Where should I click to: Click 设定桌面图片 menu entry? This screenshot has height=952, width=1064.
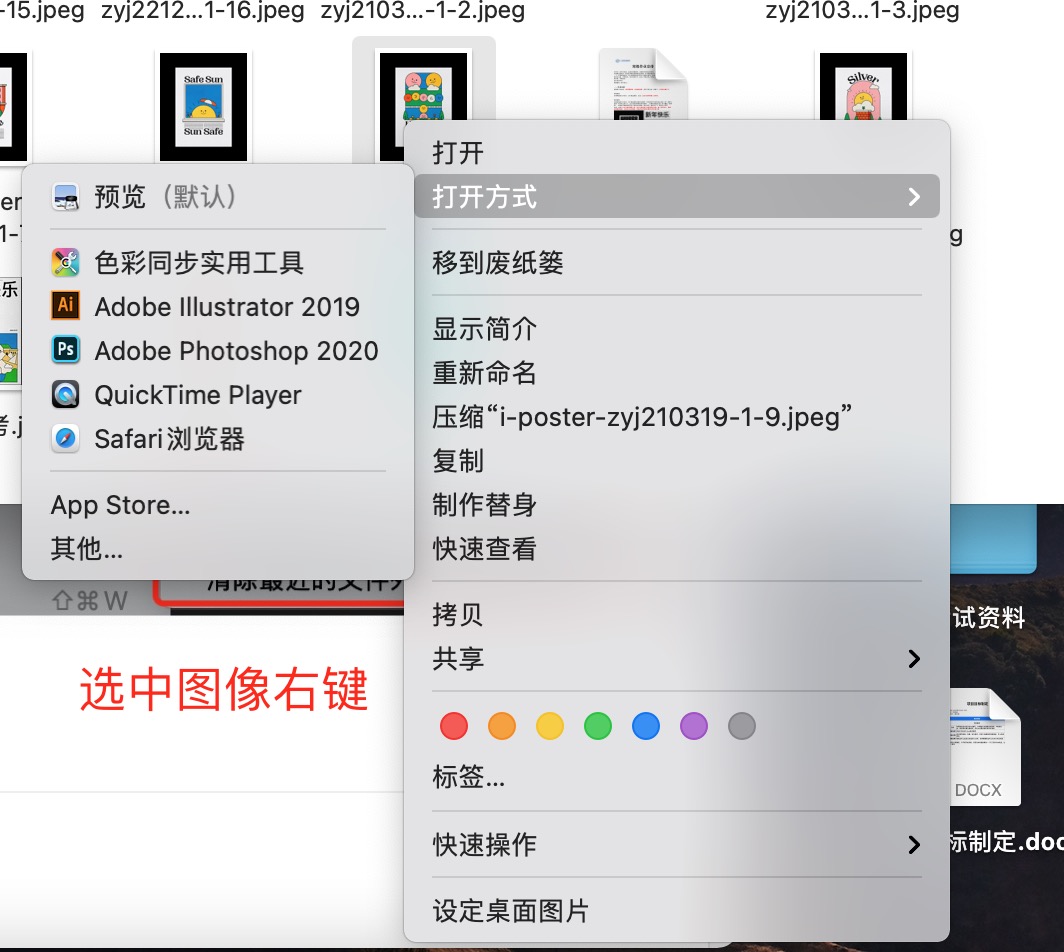(x=510, y=911)
